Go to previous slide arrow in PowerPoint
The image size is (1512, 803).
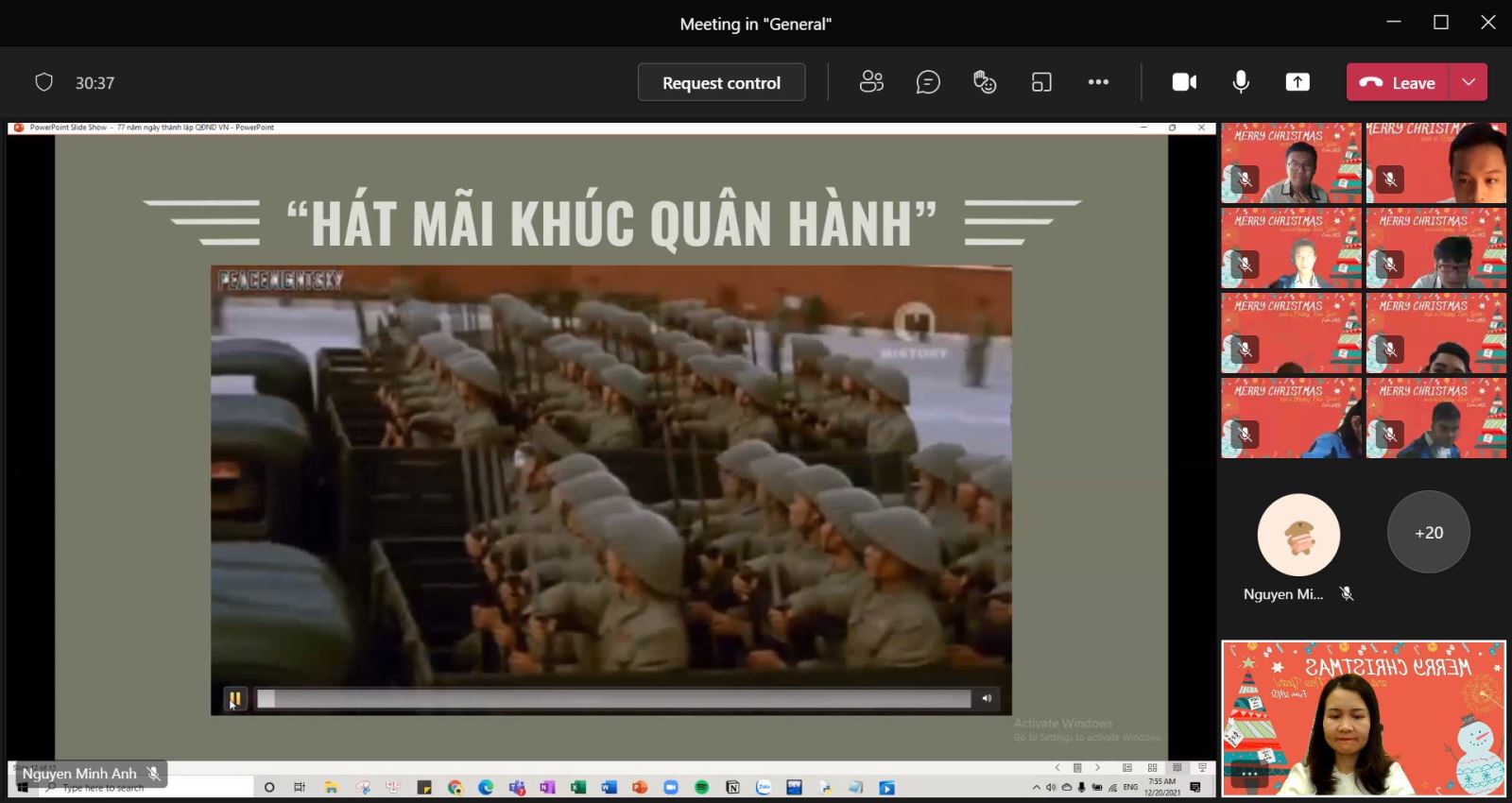point(1057,768)
